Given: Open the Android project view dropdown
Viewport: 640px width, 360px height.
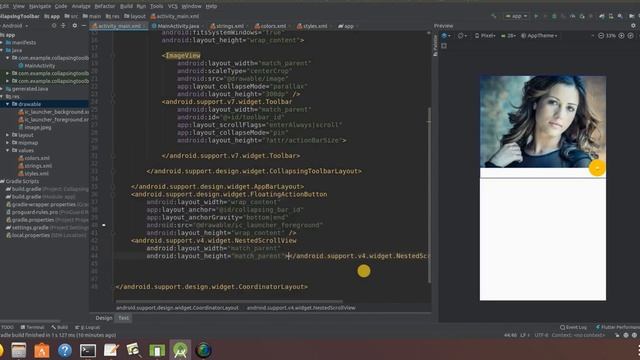Looking at the screenshot, I should (14, 26).
